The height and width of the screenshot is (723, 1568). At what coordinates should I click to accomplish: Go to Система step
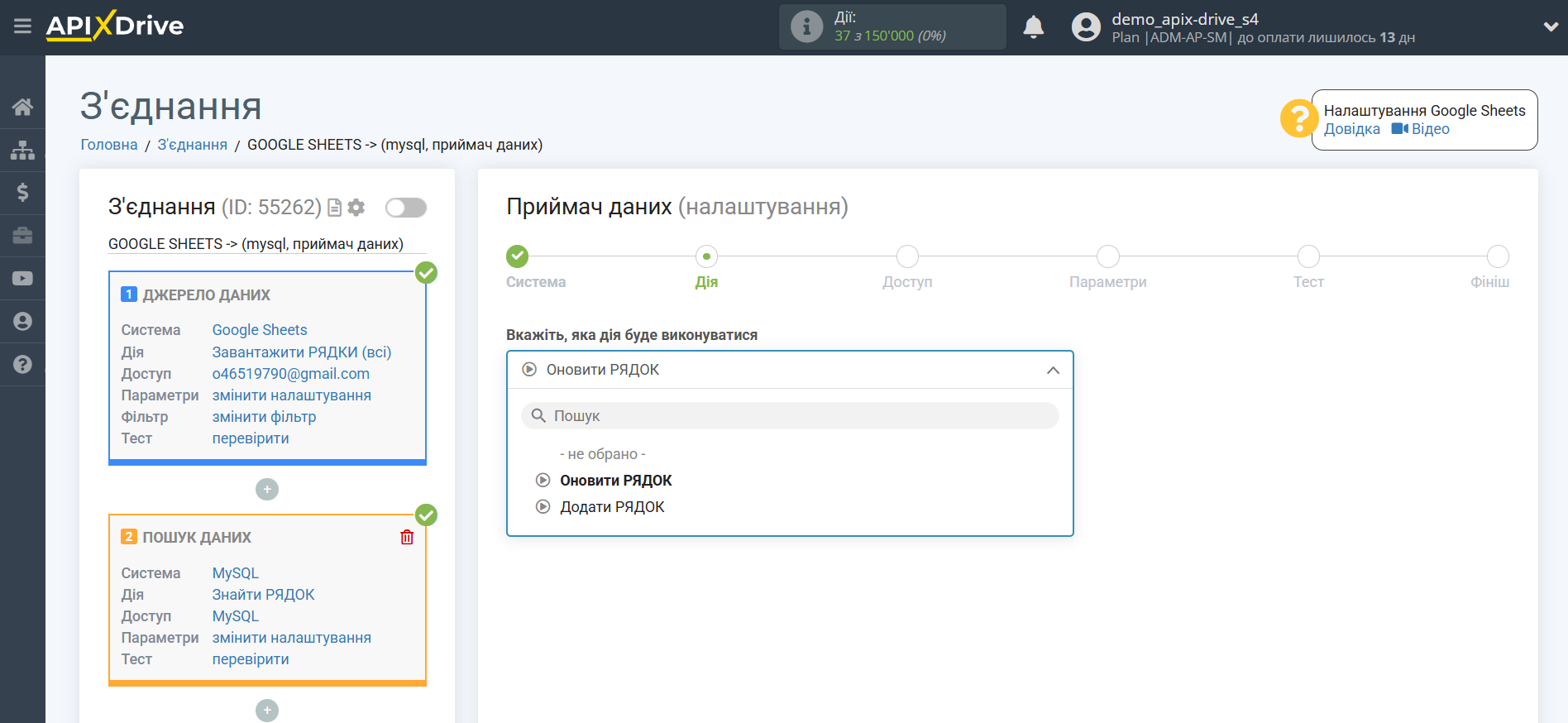(518, 256)
